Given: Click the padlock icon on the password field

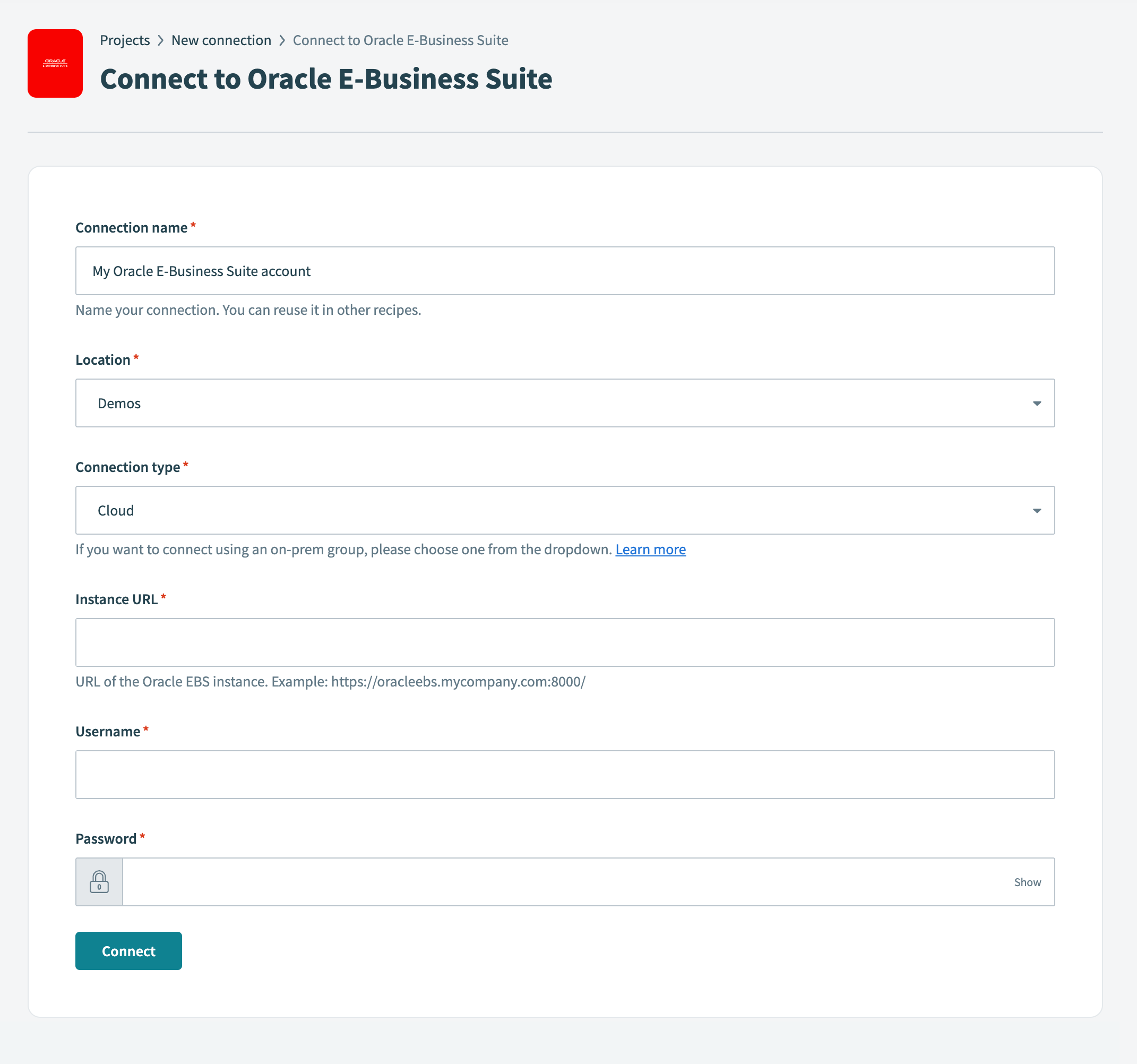Looking at the screenshot, I should (x=99, y=881).
